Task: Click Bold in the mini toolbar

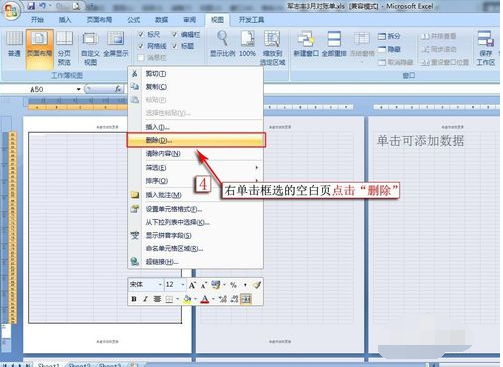Action: 134,299
